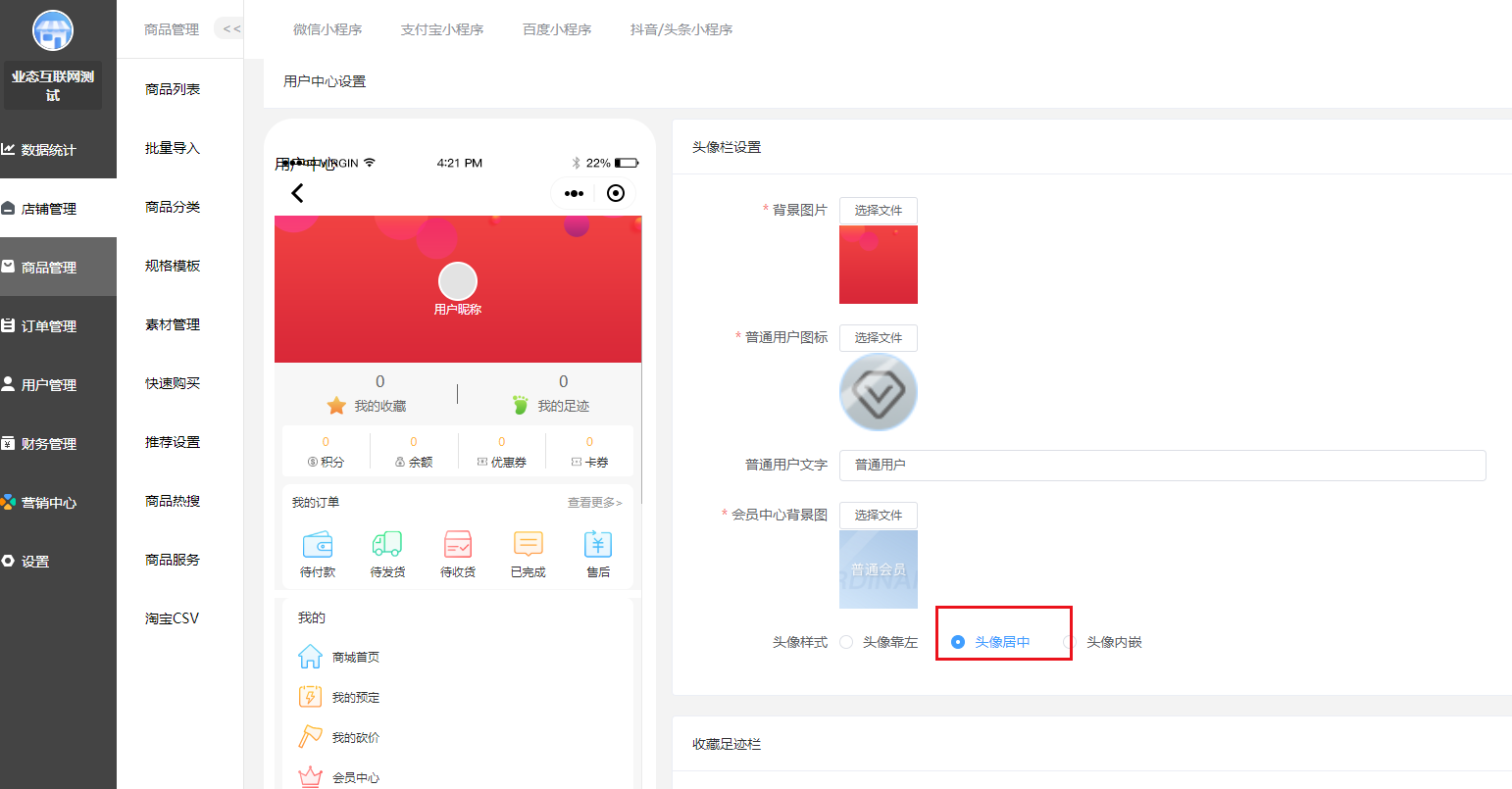Go to 商品分类 submenu

pyautogui.click(x=173, y=207)
